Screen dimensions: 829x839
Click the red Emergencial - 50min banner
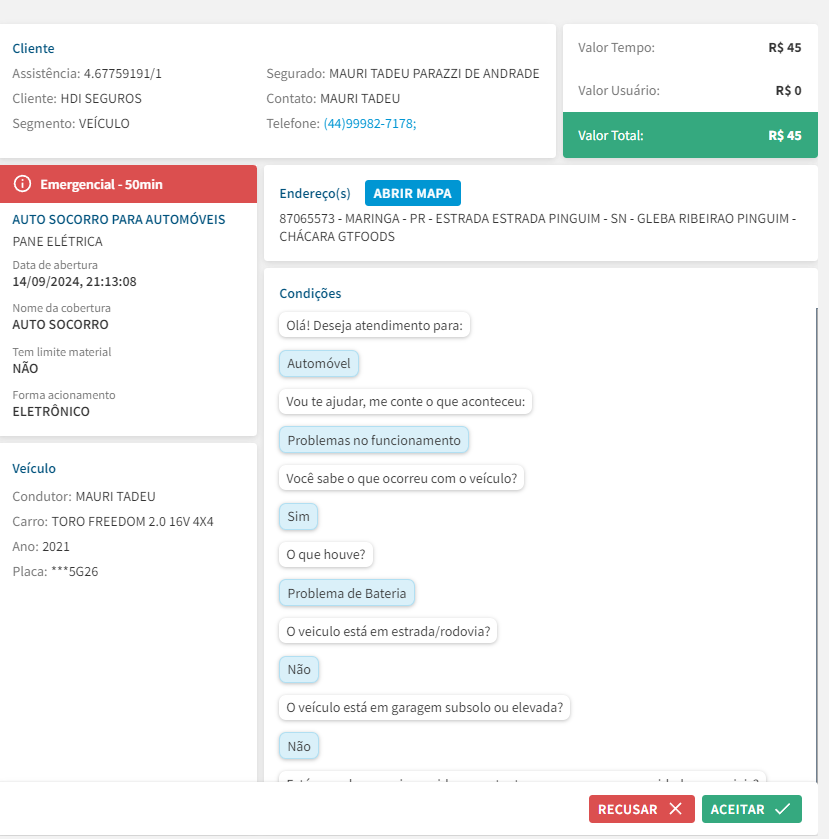[128, 184]
